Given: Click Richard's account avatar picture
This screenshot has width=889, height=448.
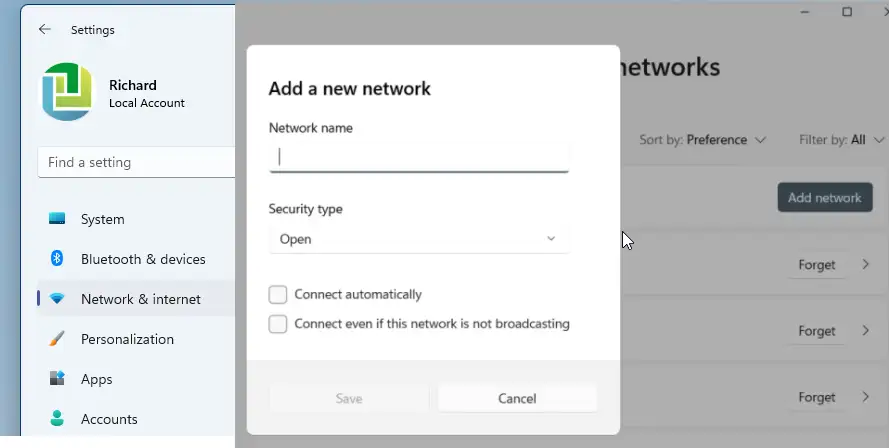Looking at the screenshot, I should [x=67, y=92].
